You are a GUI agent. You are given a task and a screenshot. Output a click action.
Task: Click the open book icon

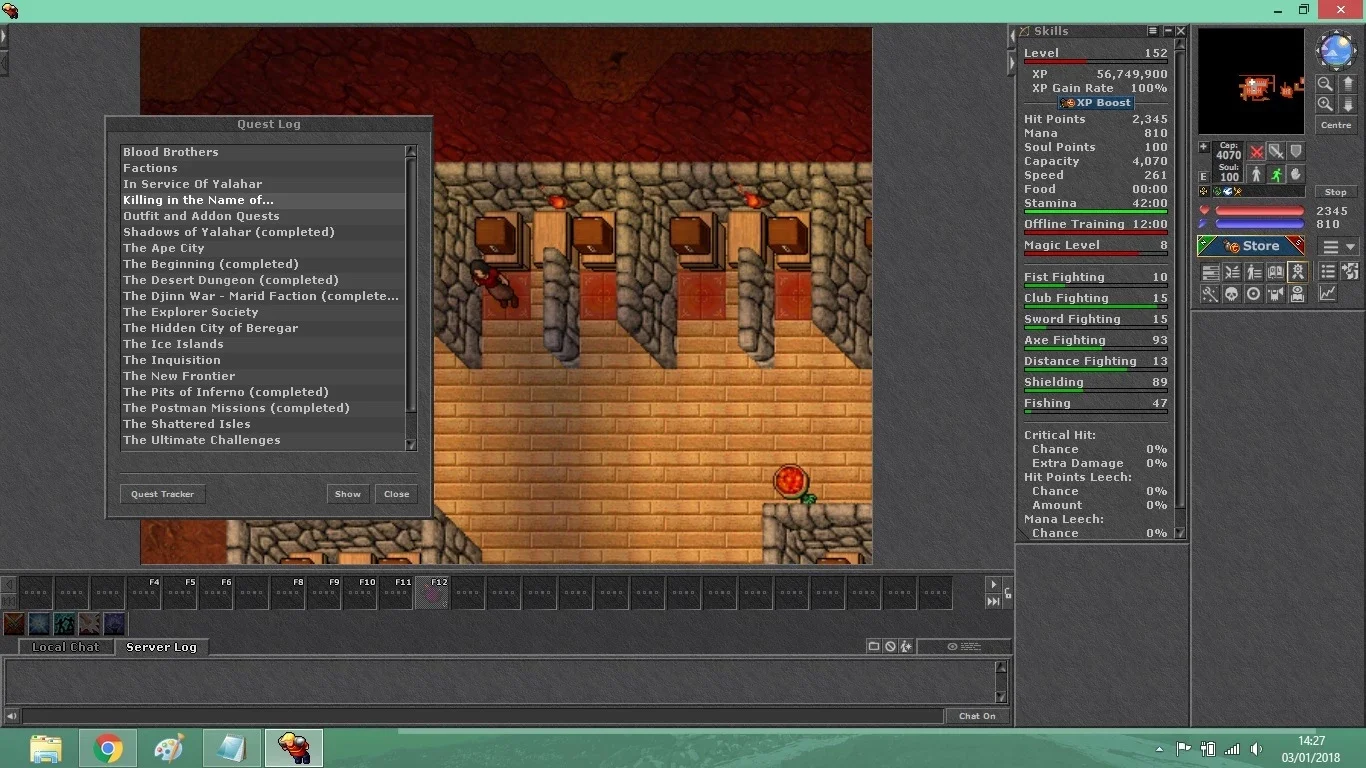coord(1276,272)
